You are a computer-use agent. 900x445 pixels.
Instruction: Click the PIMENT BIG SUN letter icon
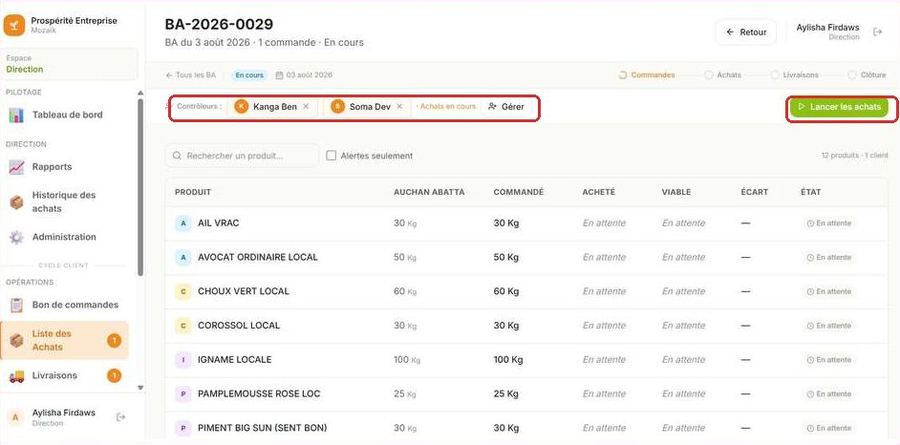pyautogui.click(x=183, y=428)
